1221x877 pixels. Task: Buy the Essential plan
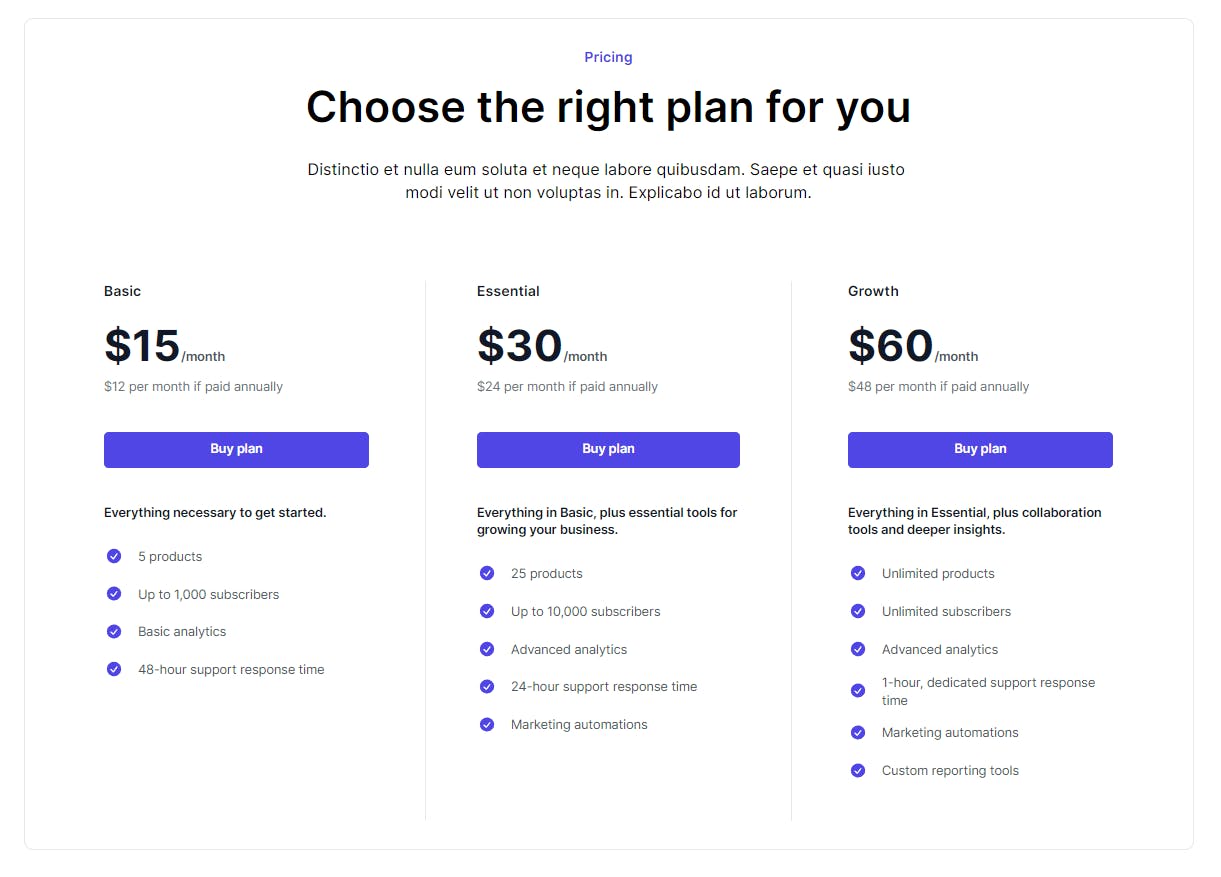tap(608, 450)
